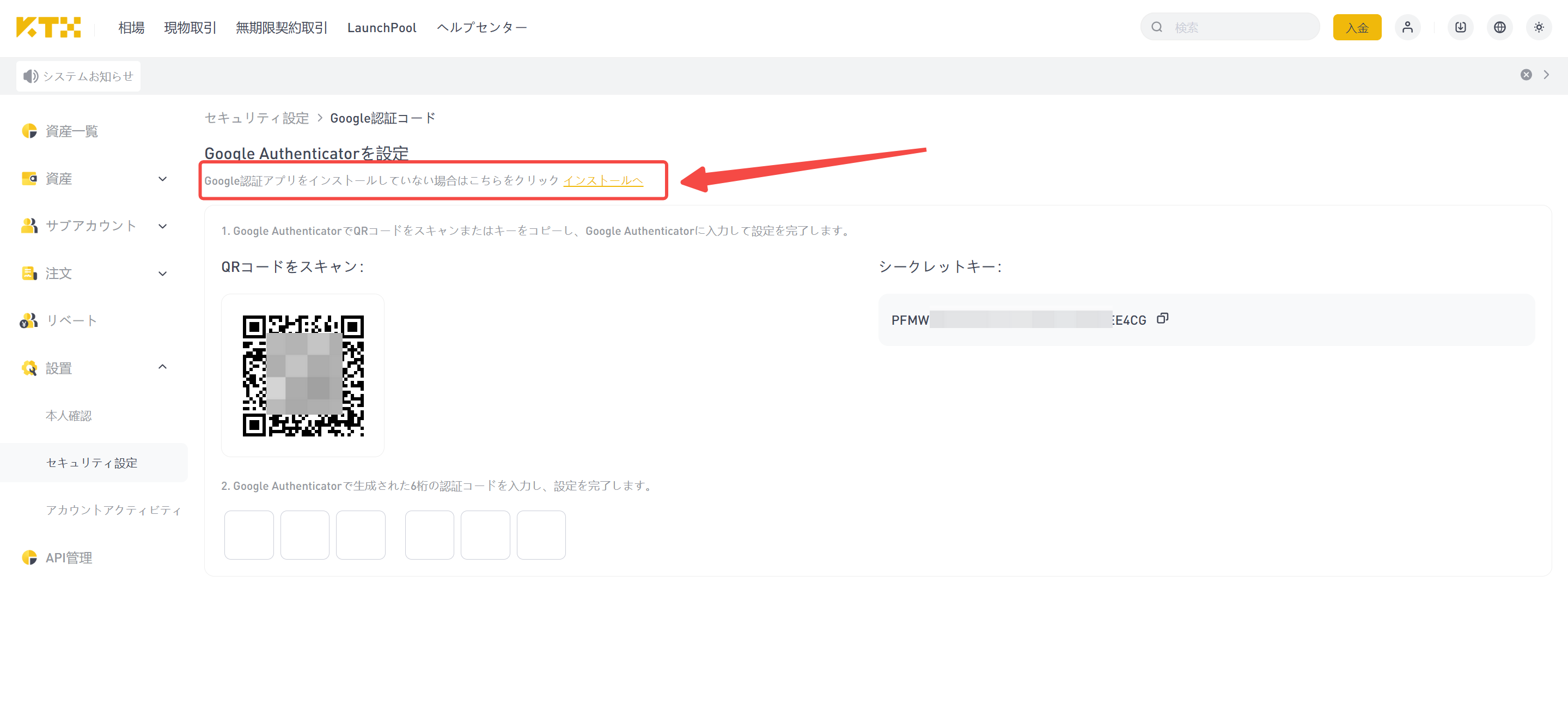Click the インストールへ install link
Screen dimensions: 1568x710
[x=602, y=181]
